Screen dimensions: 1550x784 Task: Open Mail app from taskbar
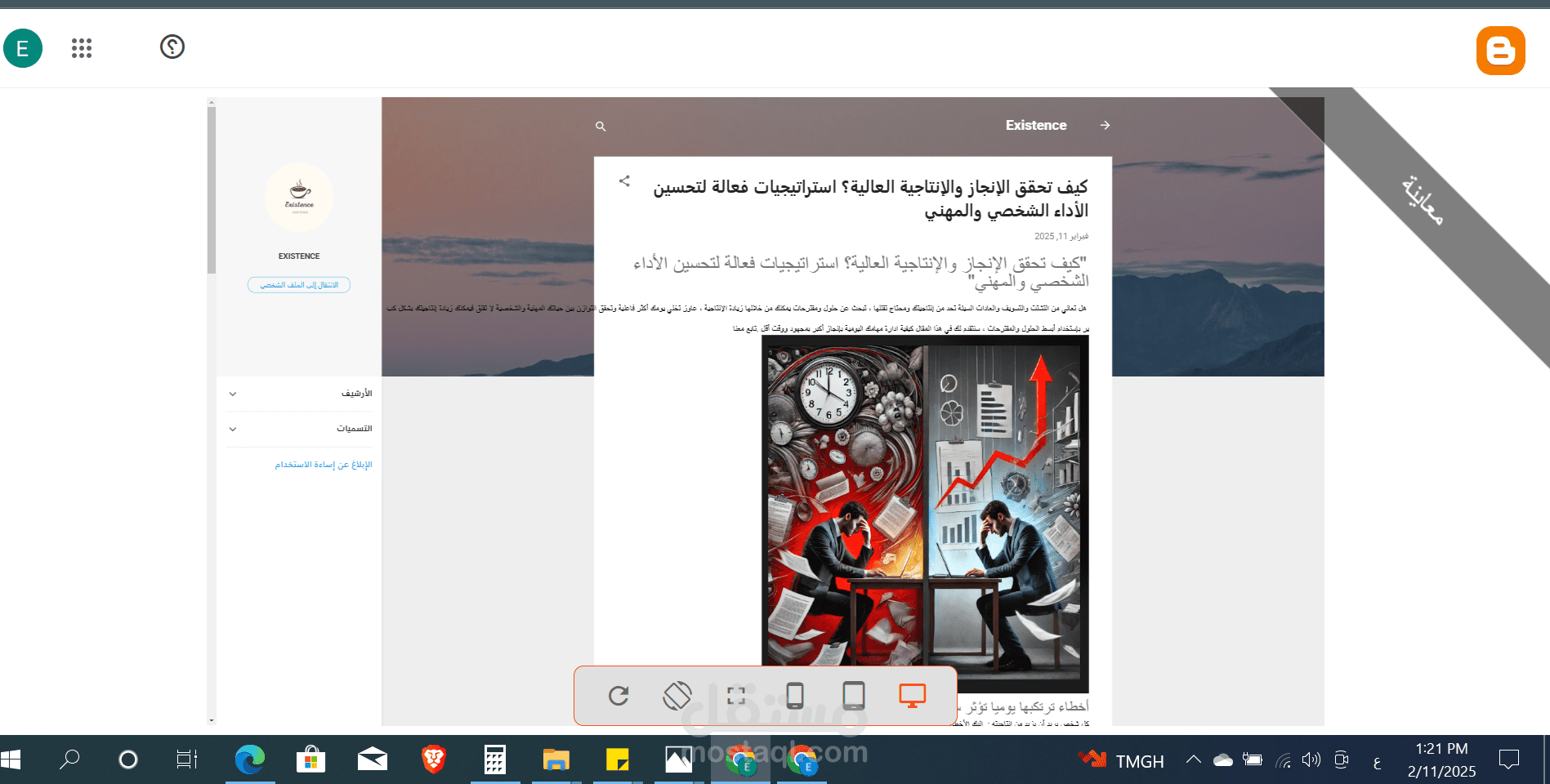[x=373, y=760]
